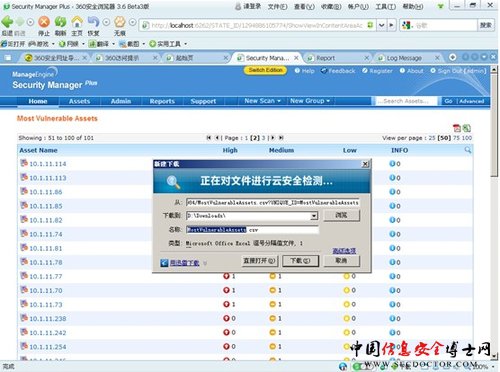Open the 游戏 favorites-bar dropdown

(x=53, y=44)
